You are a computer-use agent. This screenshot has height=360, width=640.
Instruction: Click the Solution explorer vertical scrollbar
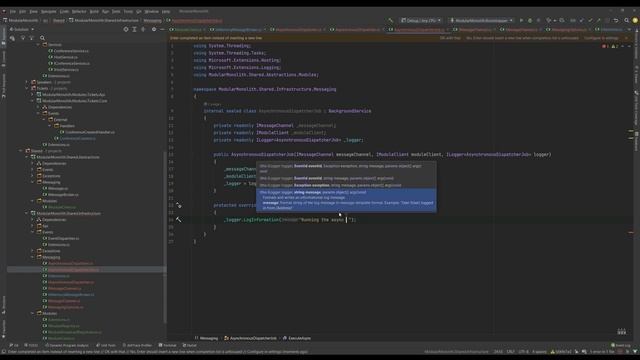click(165, 237)
